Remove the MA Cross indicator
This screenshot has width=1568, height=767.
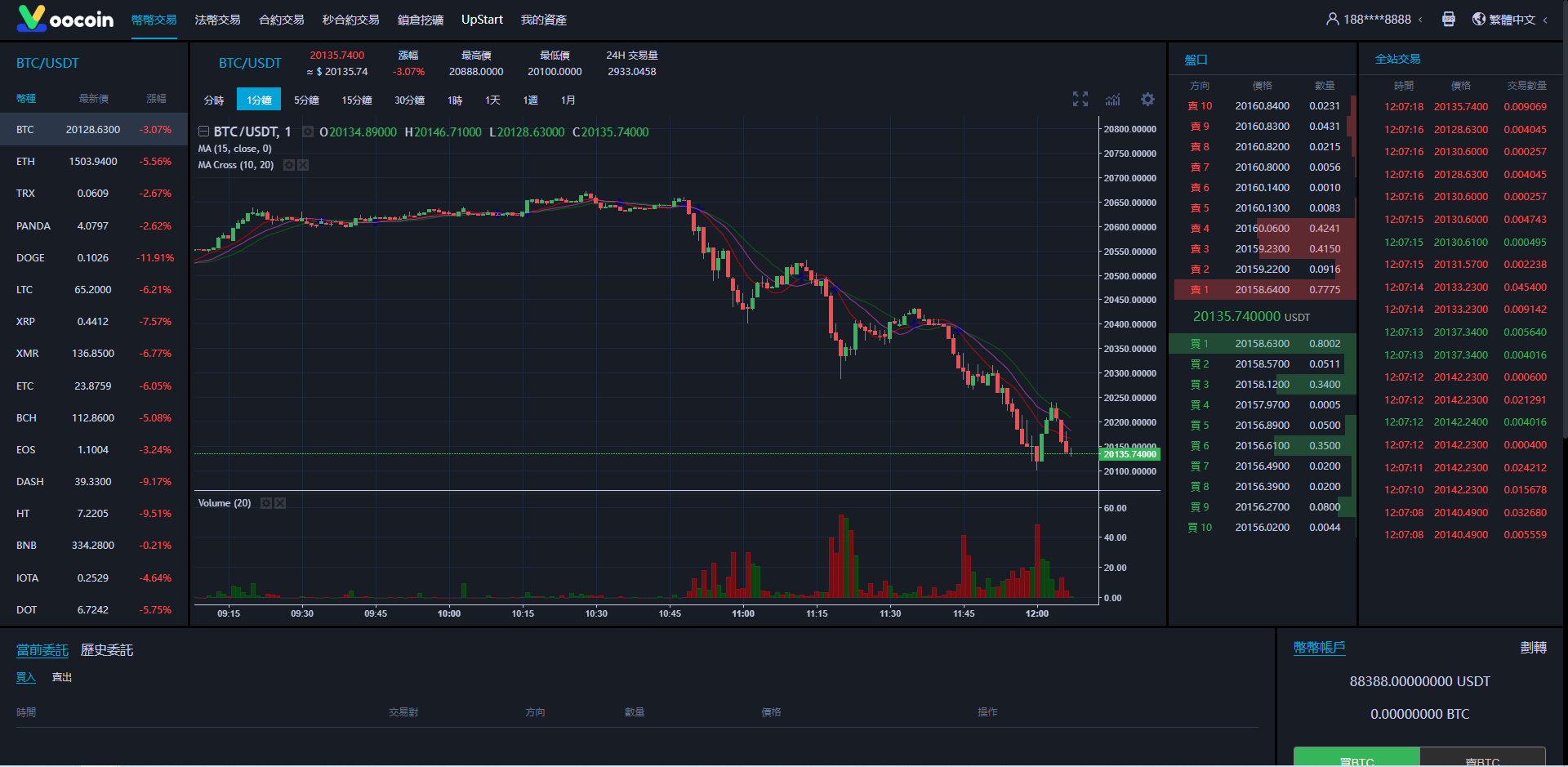[x=303, y=165]
